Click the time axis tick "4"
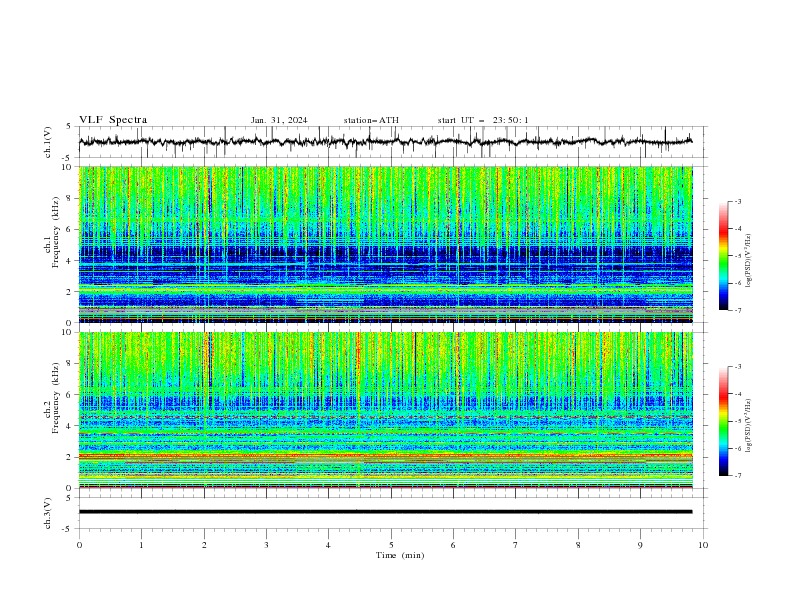The image size is (792, 612). 329,545
